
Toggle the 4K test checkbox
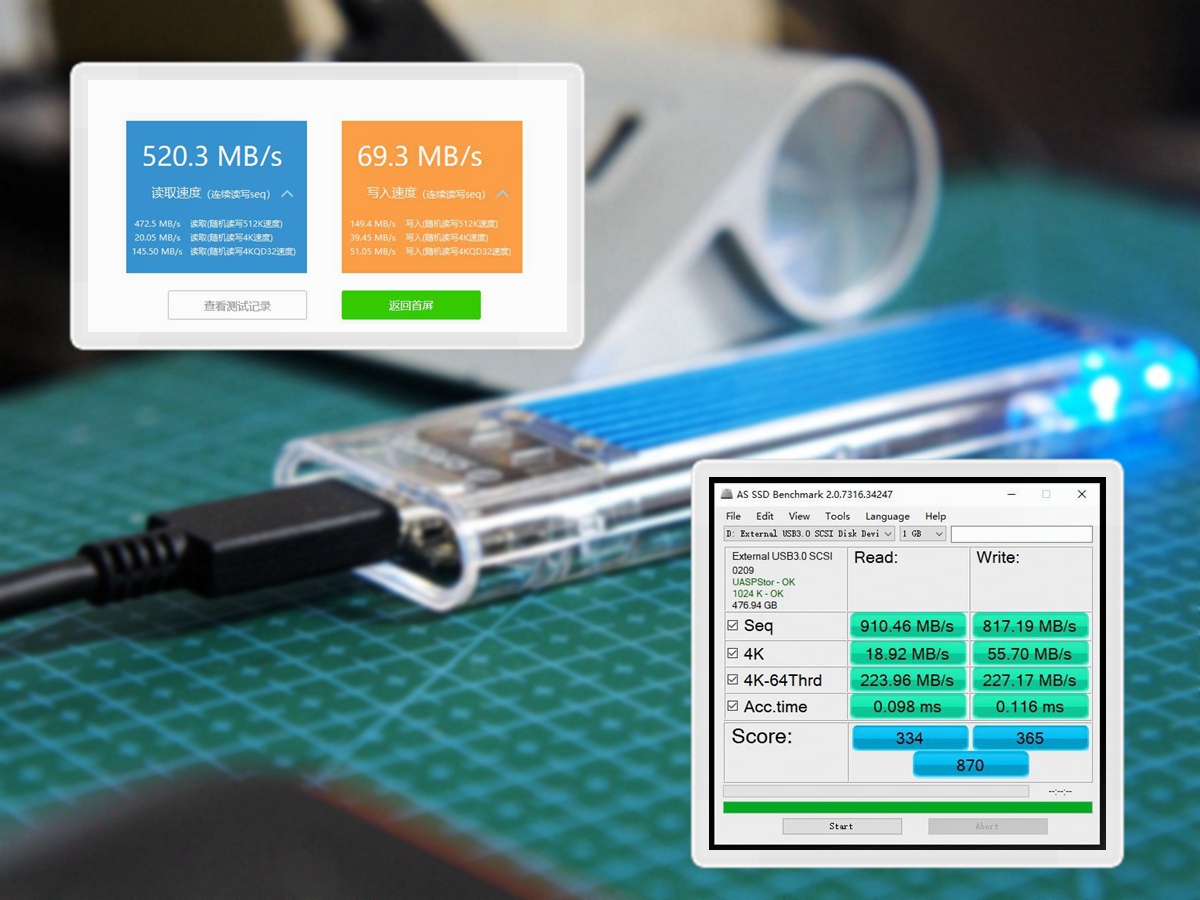[733, 652]
